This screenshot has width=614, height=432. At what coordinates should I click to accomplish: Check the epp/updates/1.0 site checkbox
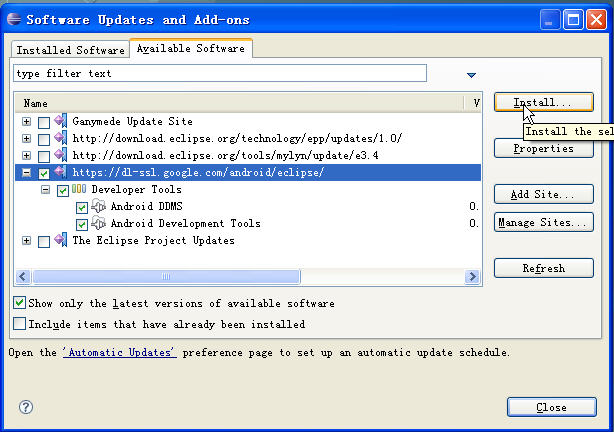pyautogui.click(x=44, y=139)
